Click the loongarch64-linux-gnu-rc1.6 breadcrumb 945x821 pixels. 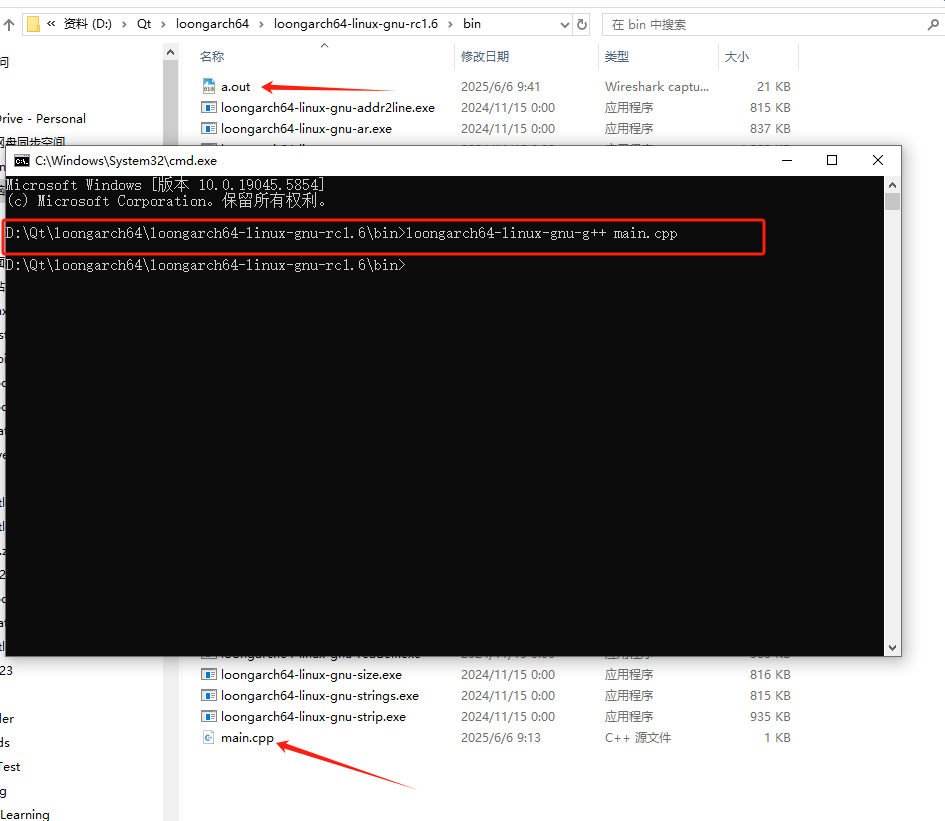tap(356, 24)
